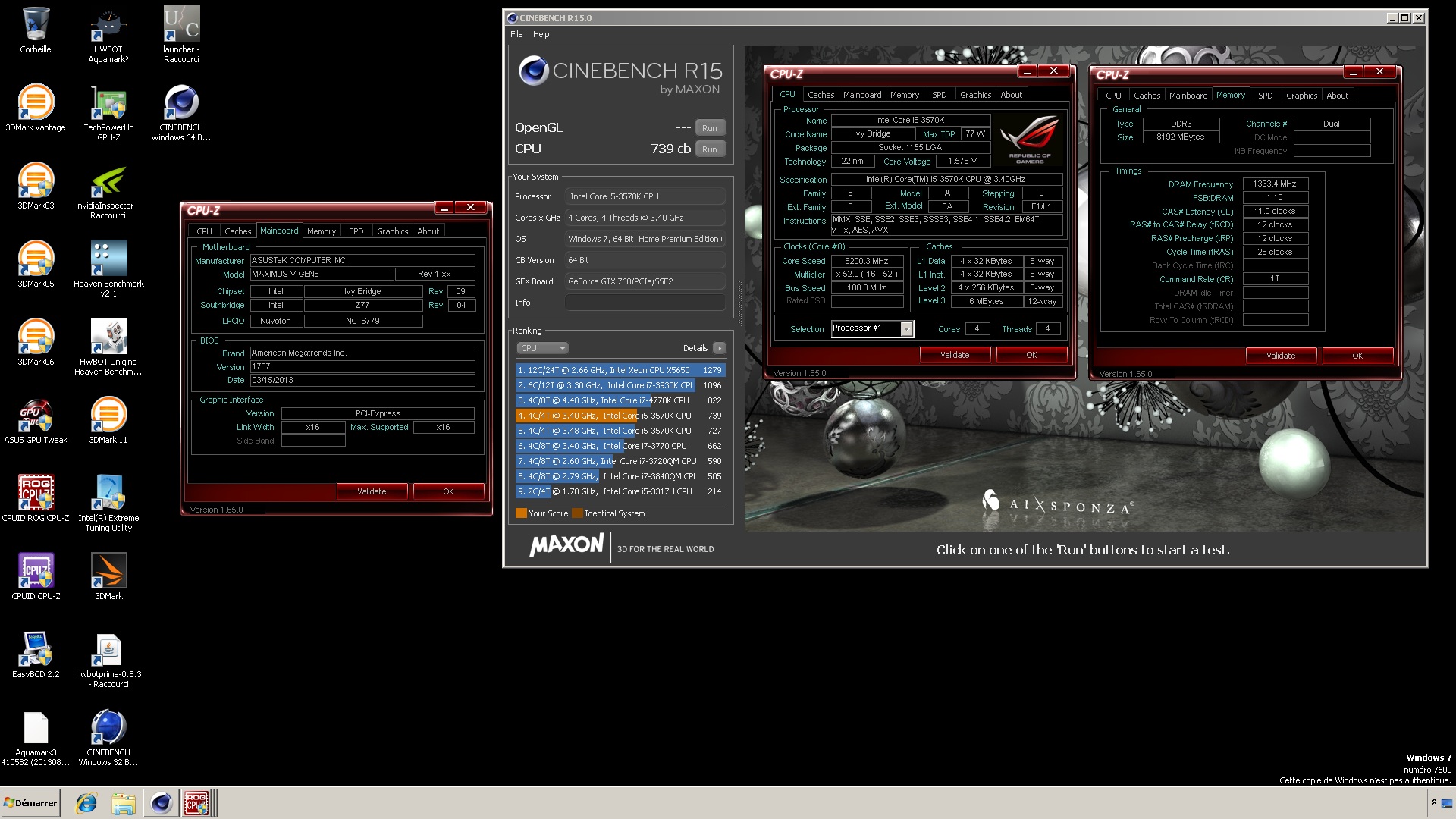Viewport: 1456px width, 819px height.
Task: Open SPD tab in the mainboard CPU-Z window
Action: point(356,231)
